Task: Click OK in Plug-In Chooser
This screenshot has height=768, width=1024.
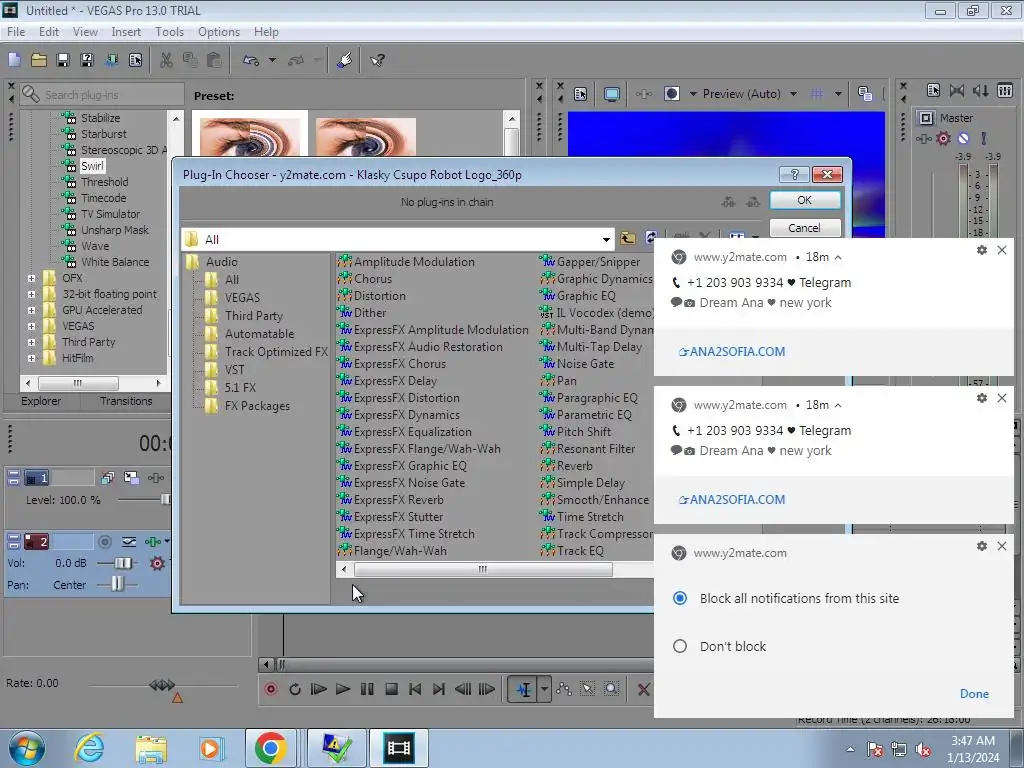Action: point(805,200)
